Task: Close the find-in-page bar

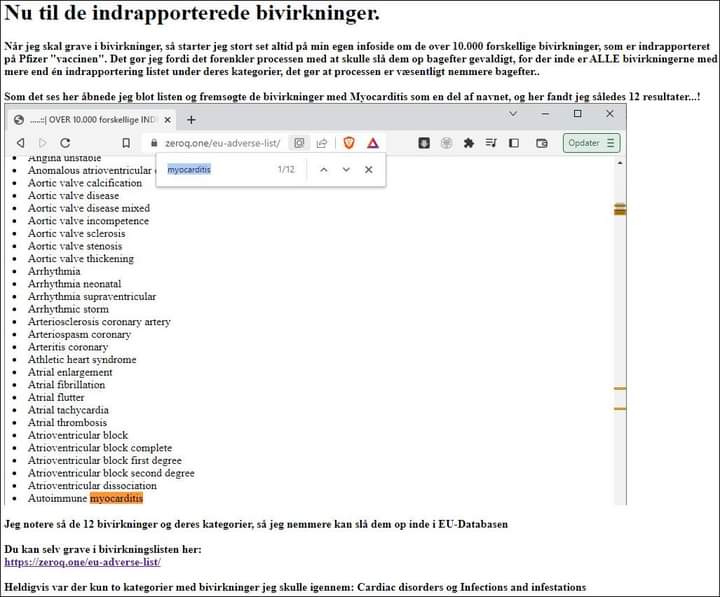Action: (x=369, y=170)
